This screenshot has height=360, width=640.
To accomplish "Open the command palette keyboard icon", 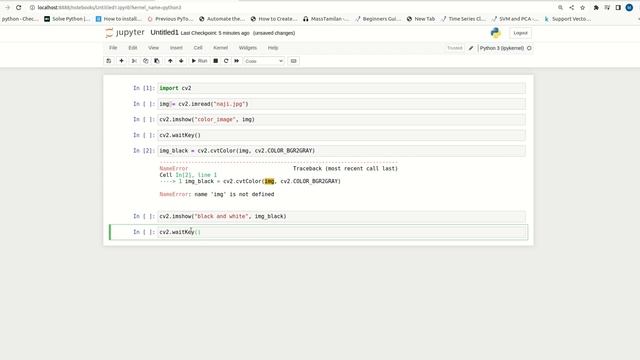I will pos(293,61).
